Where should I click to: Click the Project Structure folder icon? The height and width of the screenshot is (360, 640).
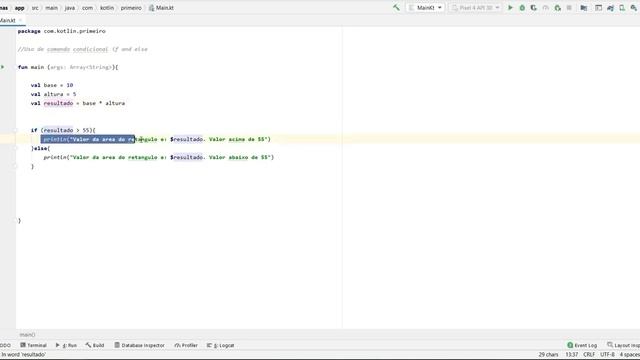(584, 8)
